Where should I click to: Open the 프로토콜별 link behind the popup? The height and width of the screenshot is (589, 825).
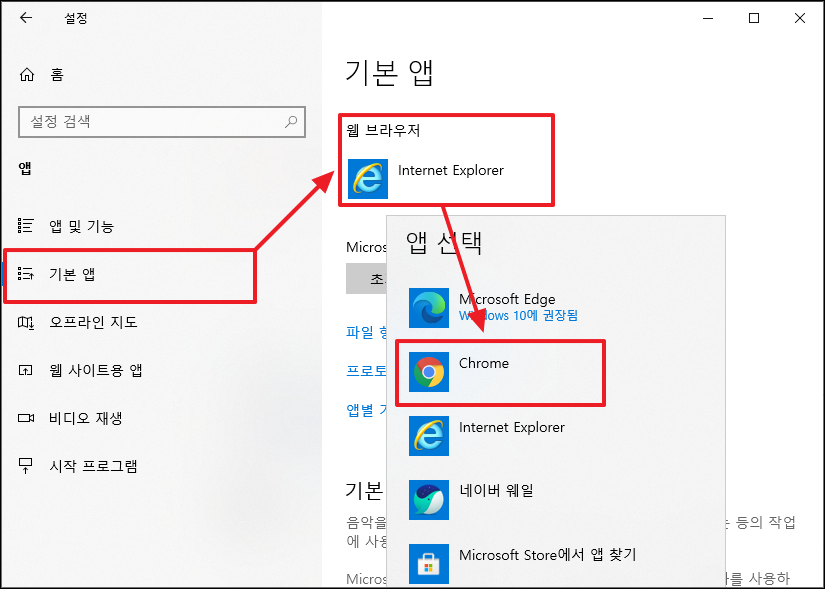[x=366, y=371]
